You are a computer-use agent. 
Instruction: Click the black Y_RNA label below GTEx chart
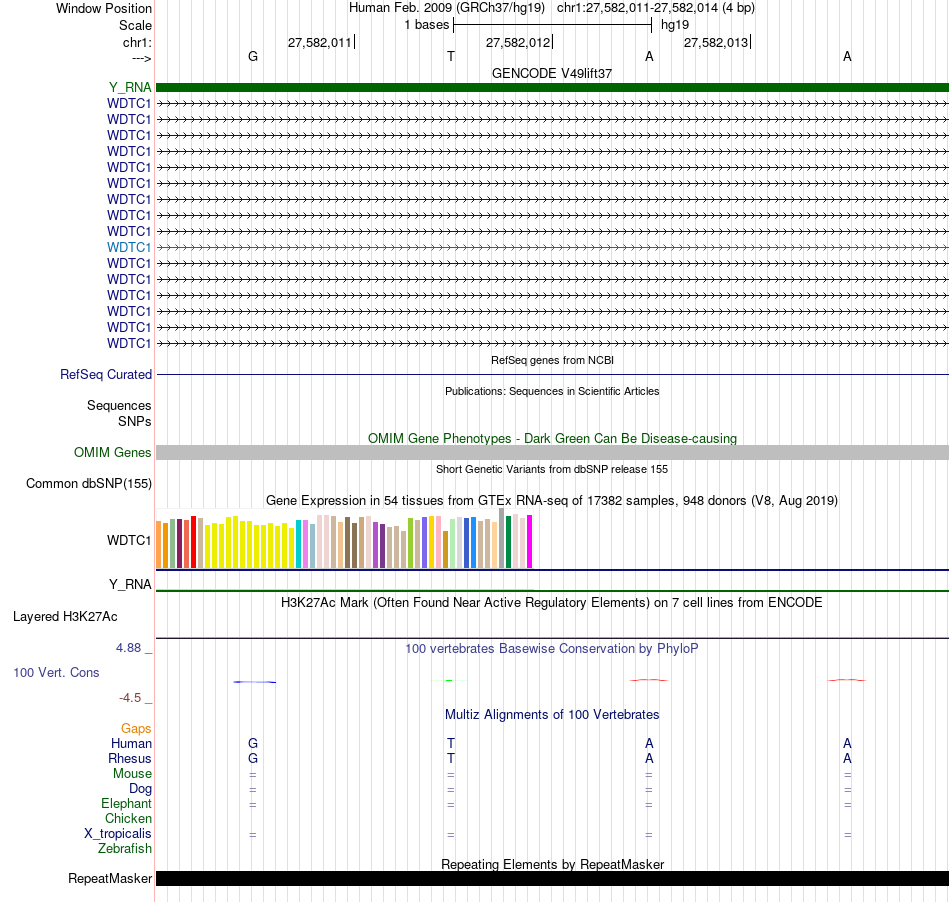point(130,584)
